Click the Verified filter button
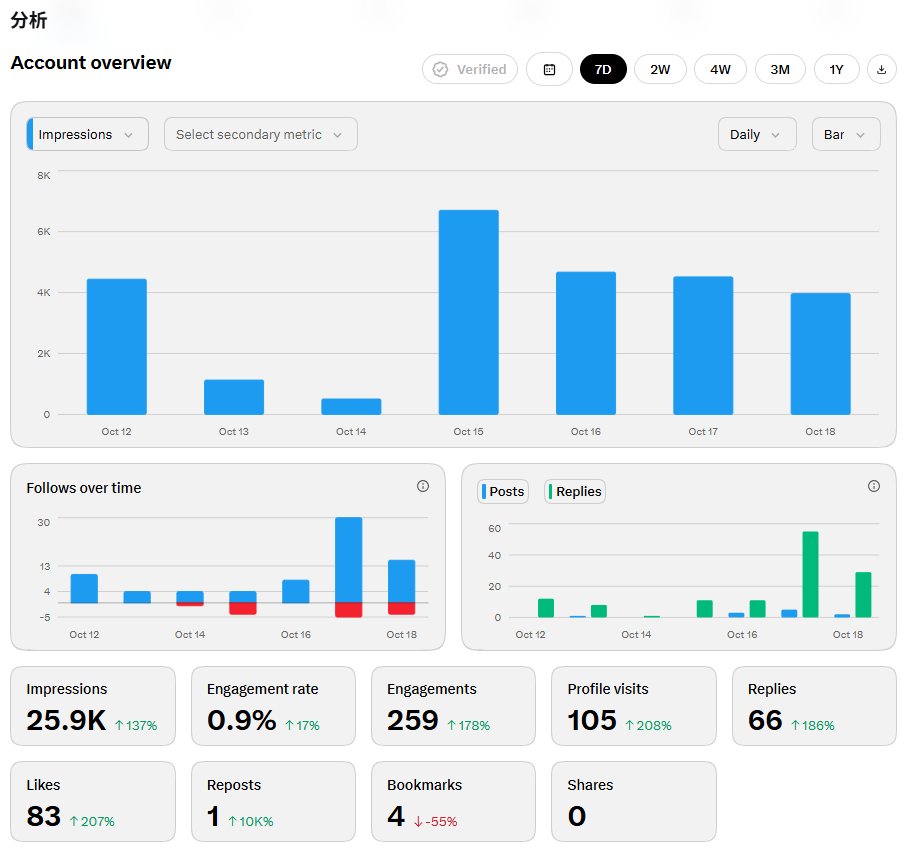The width and height of the screenshot is (910, 860). tap(470, 70)
